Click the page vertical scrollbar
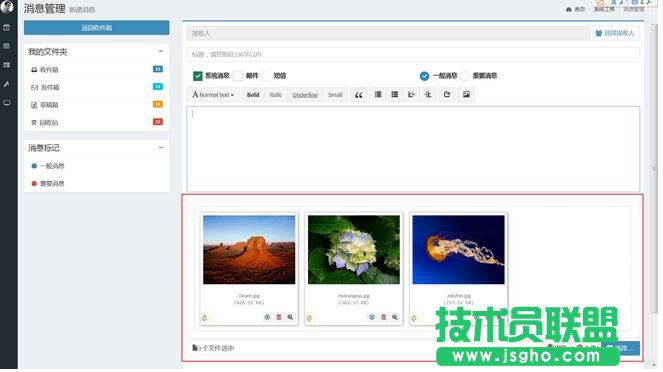663x372 pixels. tap(655, 169)
